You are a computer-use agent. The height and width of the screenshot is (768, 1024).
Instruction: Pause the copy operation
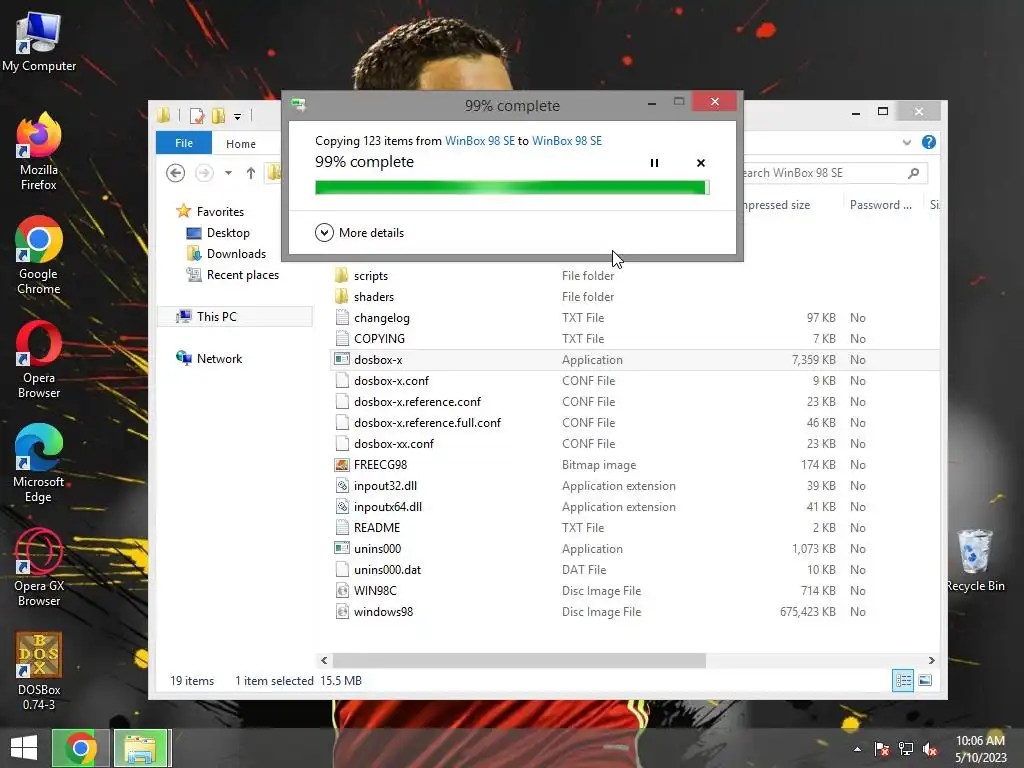click(x=654, y=163)
